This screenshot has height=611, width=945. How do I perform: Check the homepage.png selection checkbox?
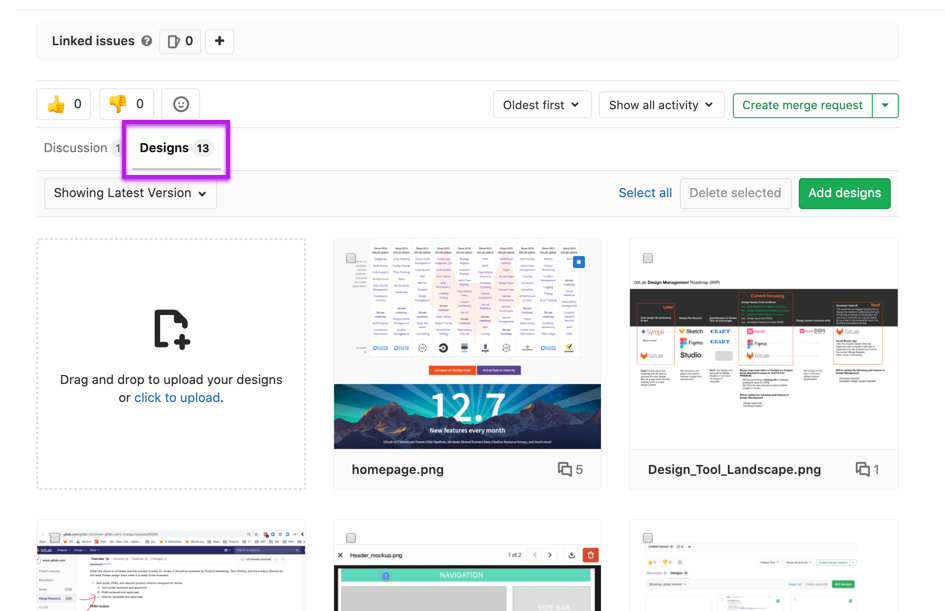pos(350,256)
